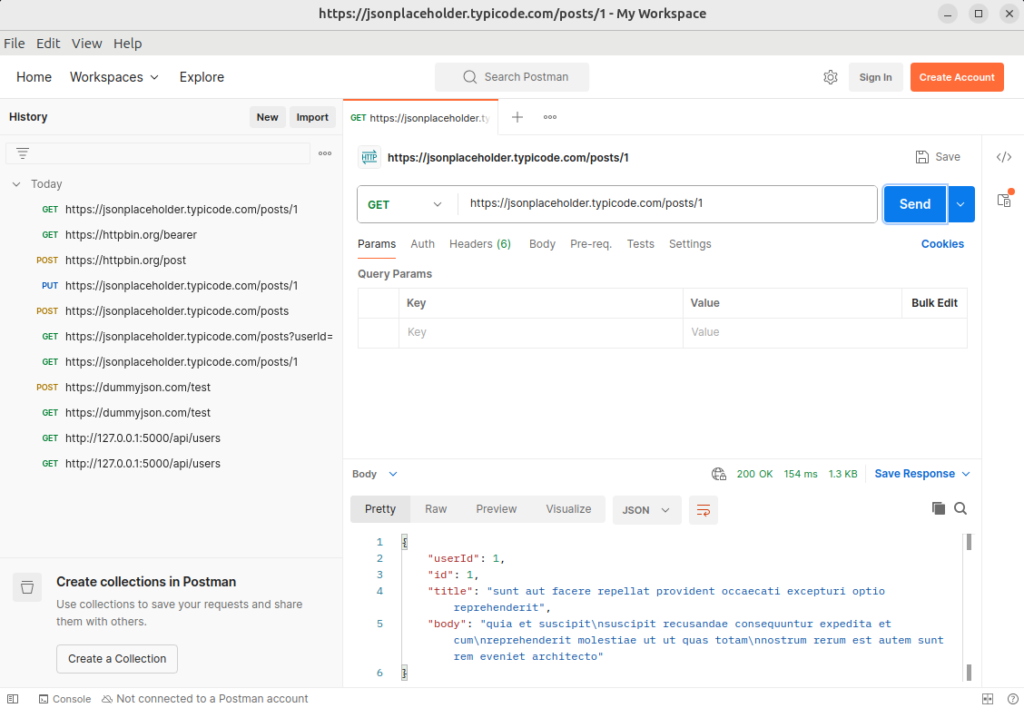Screen dimensions: 1024x708
Task: Open the GET method dropdown
Action: (x=405, y=204)
